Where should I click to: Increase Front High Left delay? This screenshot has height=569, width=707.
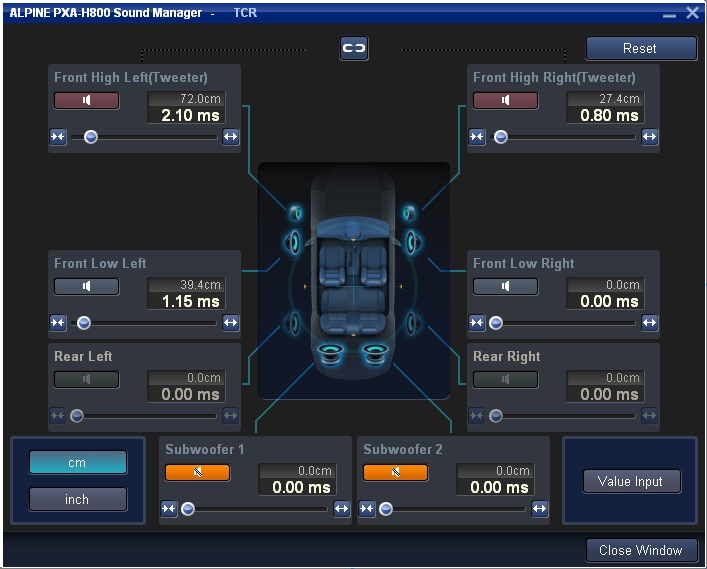point(230,137)
